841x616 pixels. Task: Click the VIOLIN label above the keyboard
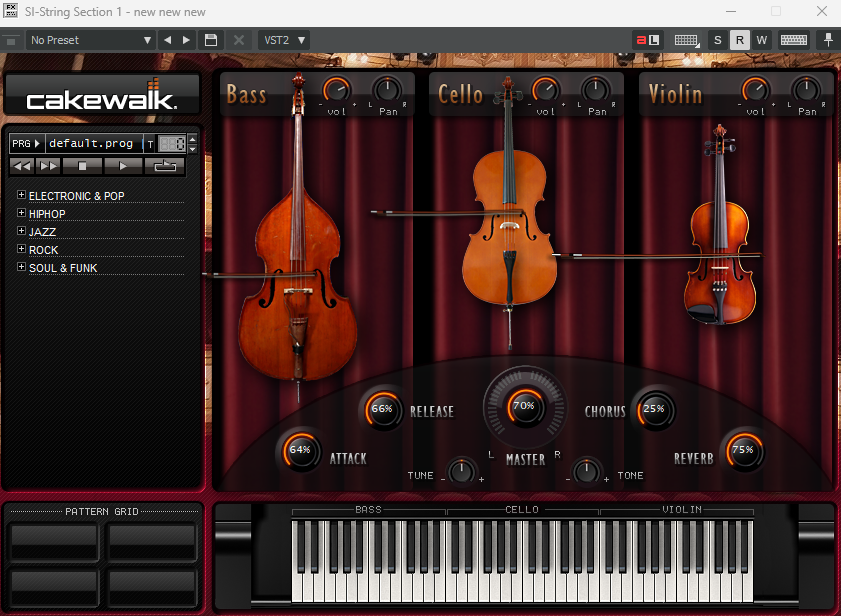(x=682, y=510)
